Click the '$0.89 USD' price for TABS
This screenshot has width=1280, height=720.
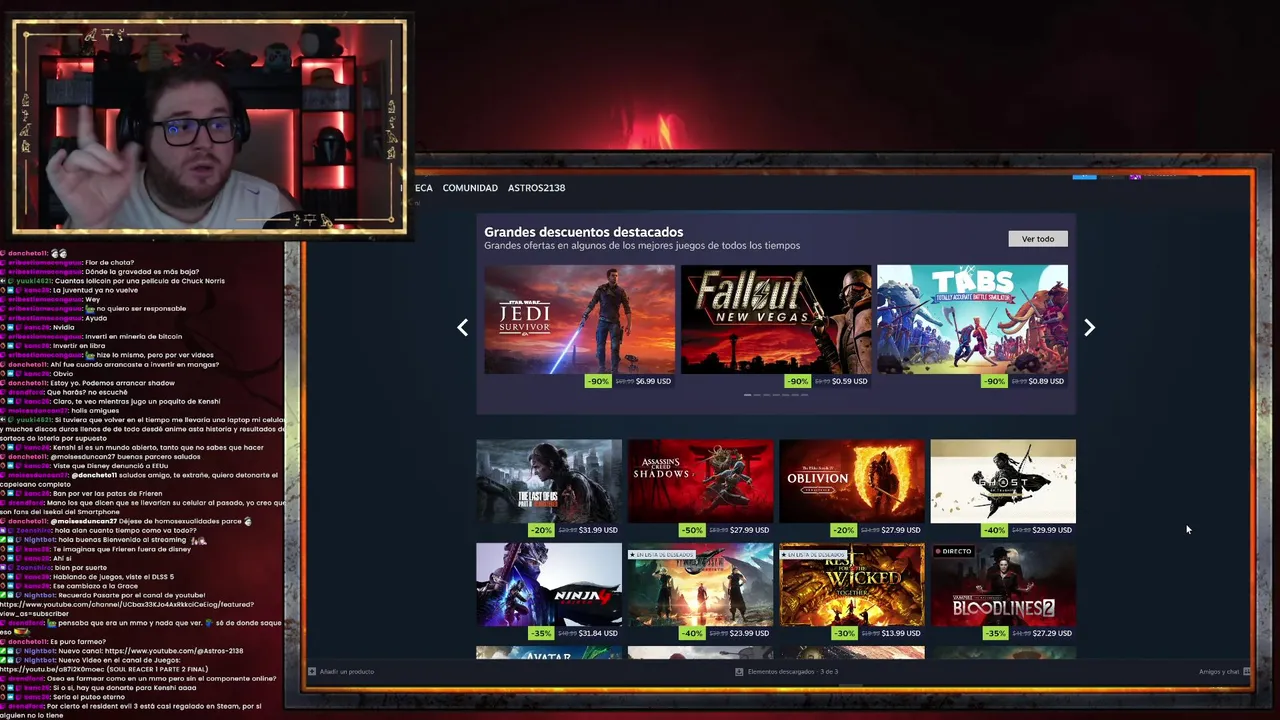coord(1045,381)
